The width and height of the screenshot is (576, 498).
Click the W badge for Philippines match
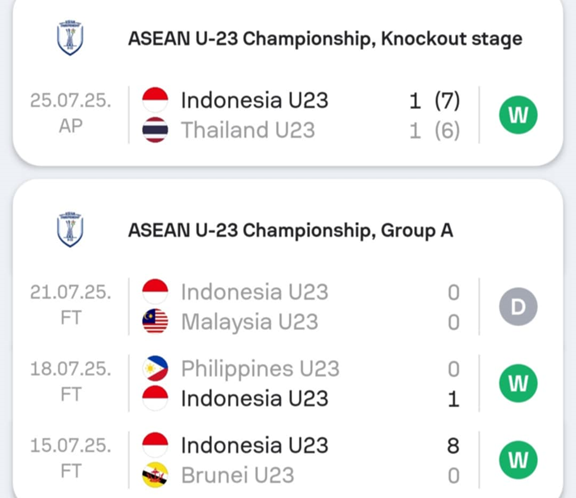pyautogui.click(x=518, y=383)
